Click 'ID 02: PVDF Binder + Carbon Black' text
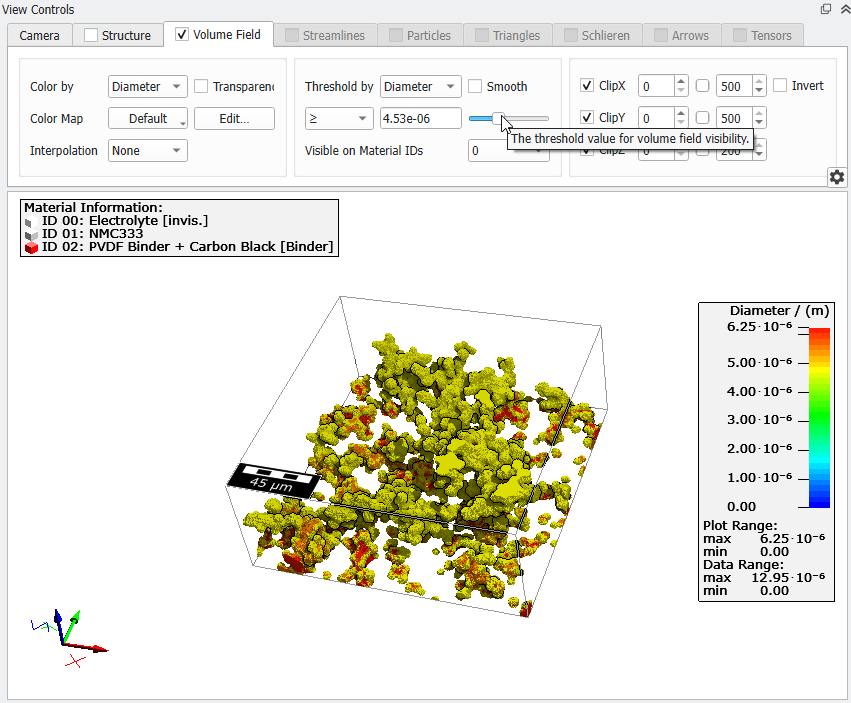The image size is (851, 703). [188, 247]
